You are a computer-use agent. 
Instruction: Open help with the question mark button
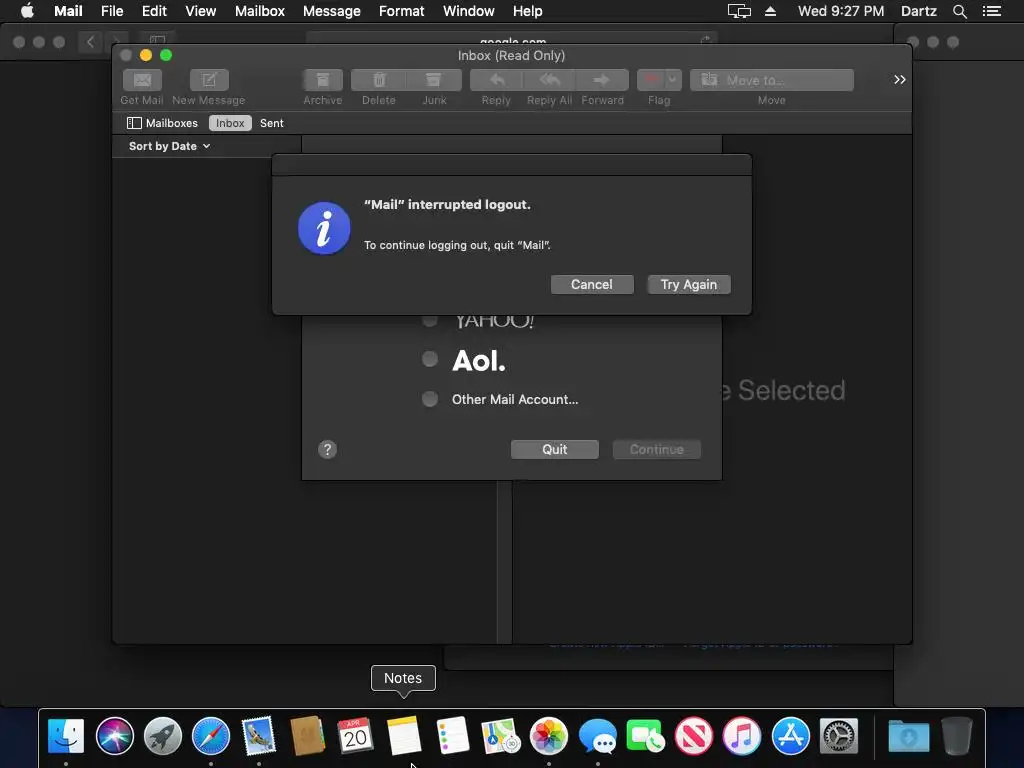tap(327, 449)
